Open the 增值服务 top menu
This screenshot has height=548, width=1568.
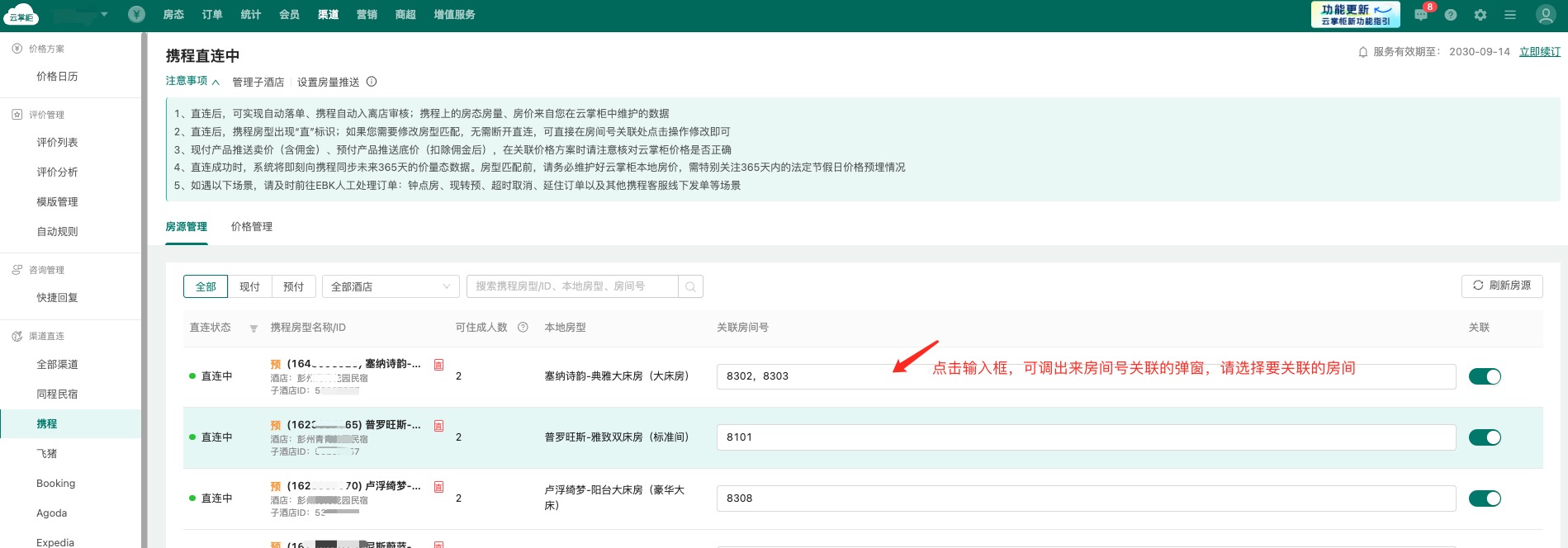454,15
